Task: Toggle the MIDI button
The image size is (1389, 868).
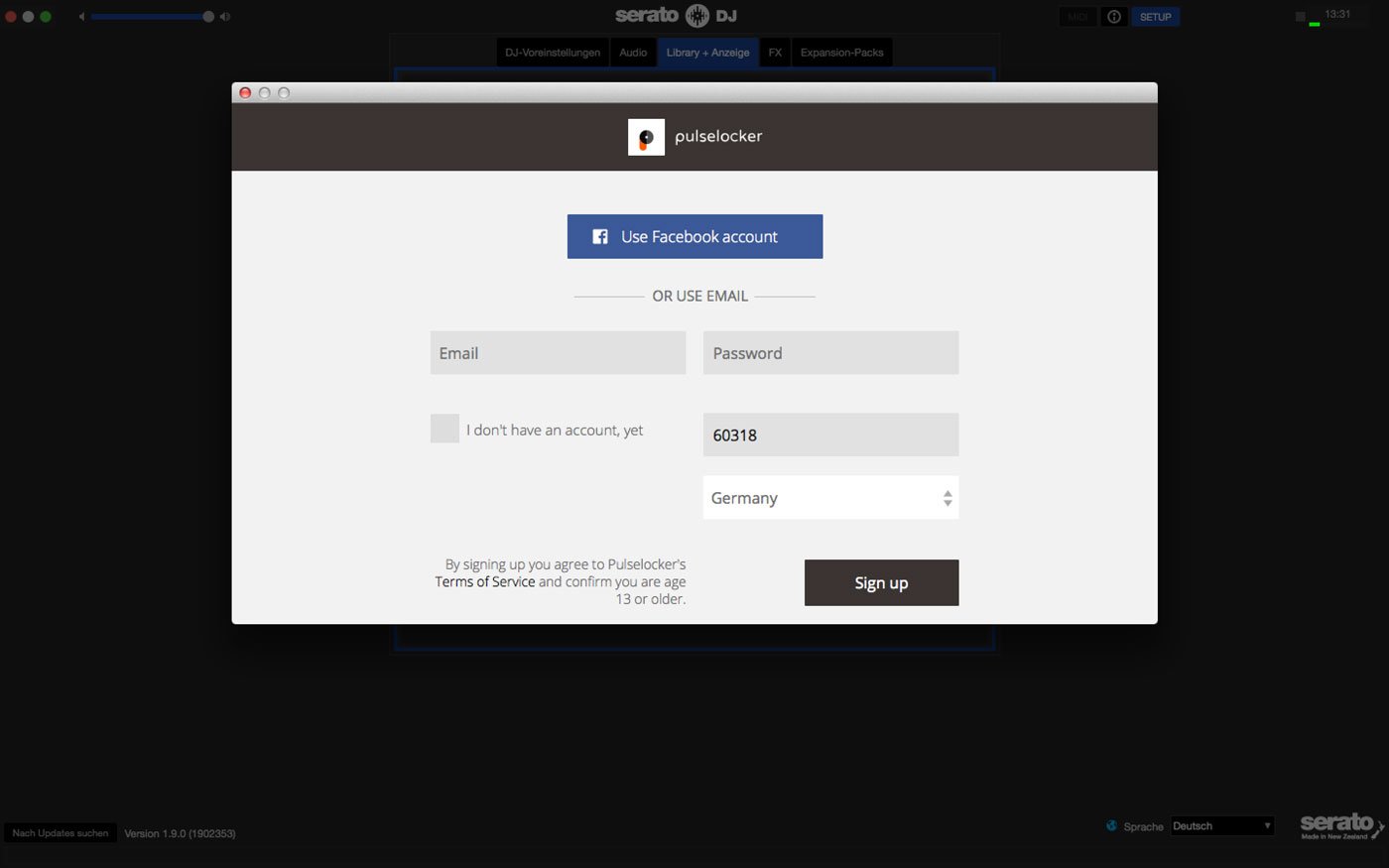Action: click(1077, 17)
